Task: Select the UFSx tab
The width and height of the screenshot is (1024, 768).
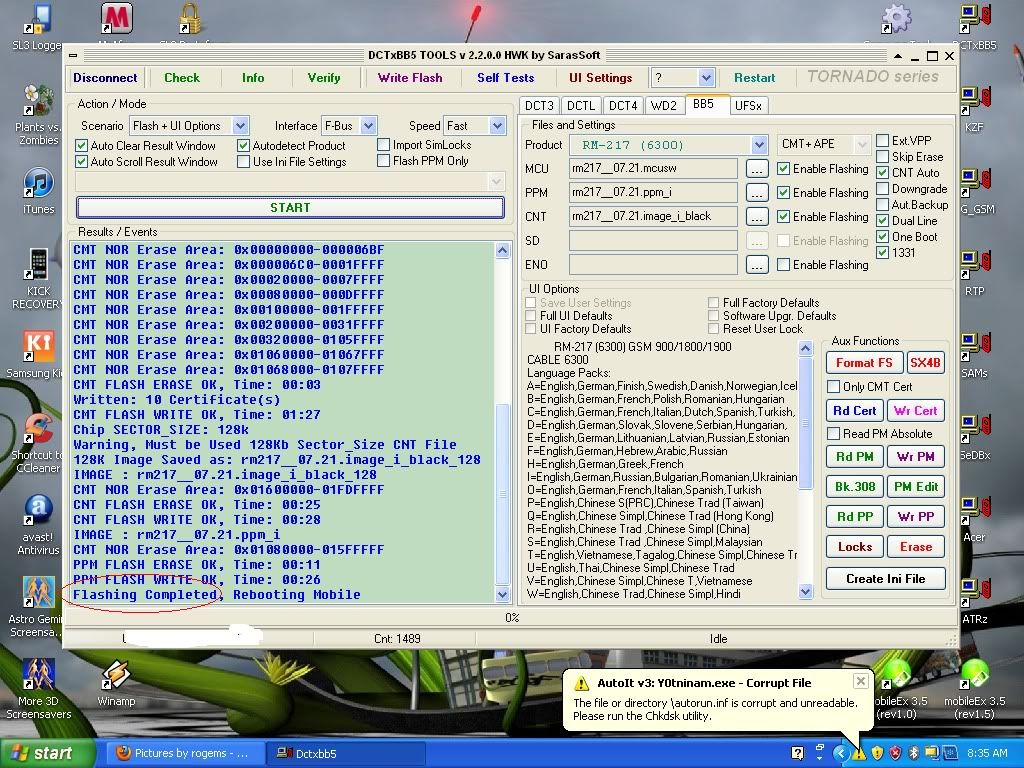Action: click(x=747, y=105)
